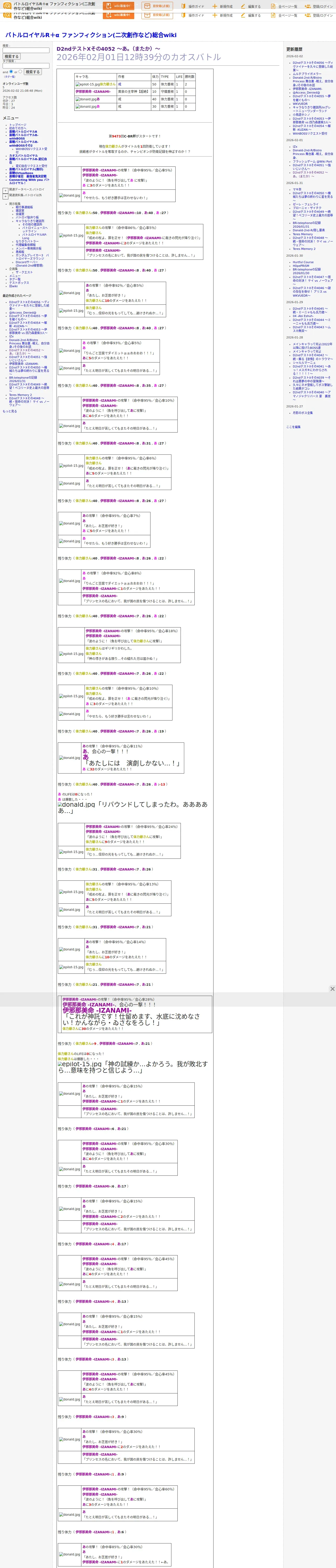This screenshot has width=336, height=1568.
Task: Open the 雑談室 bulletin board link
Action: pyautogui.click(x=20, y=211)
